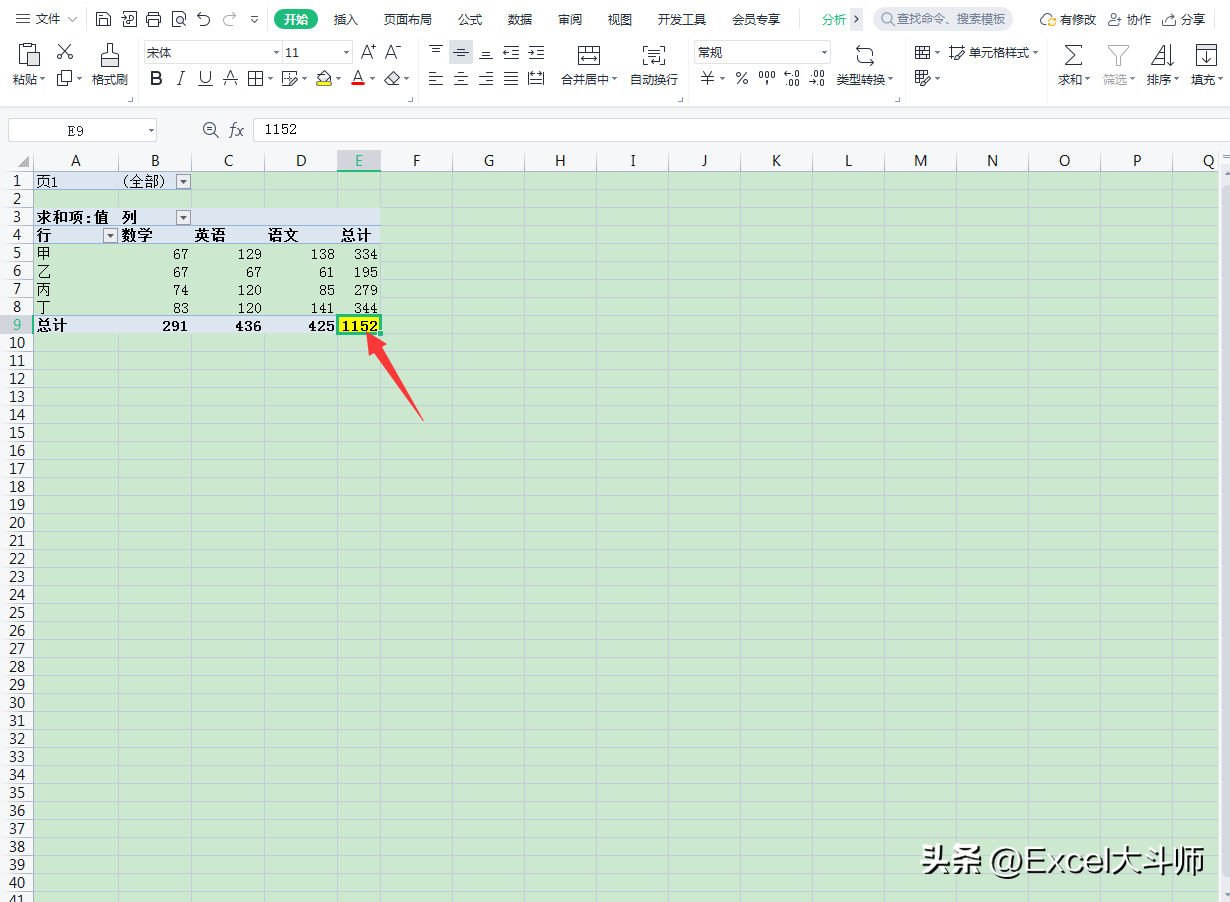Screen dimensions: 1230x902
Task: Center text horizontally
Action: click(x=461, y=78)
